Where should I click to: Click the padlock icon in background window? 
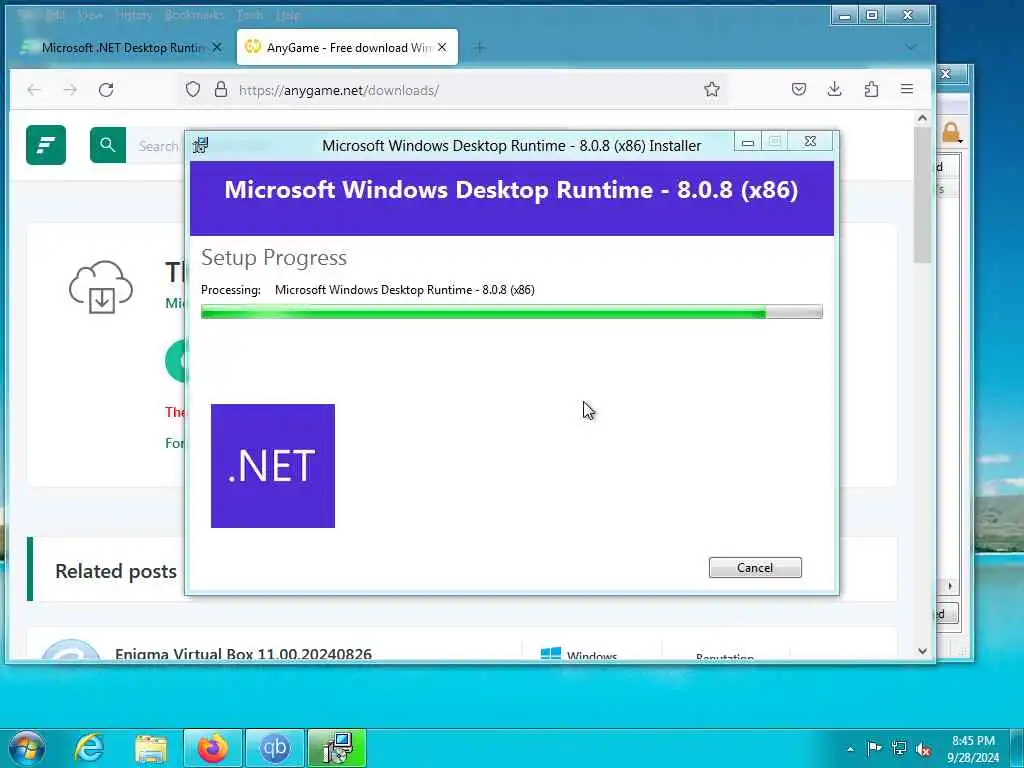tap(952, 133)
